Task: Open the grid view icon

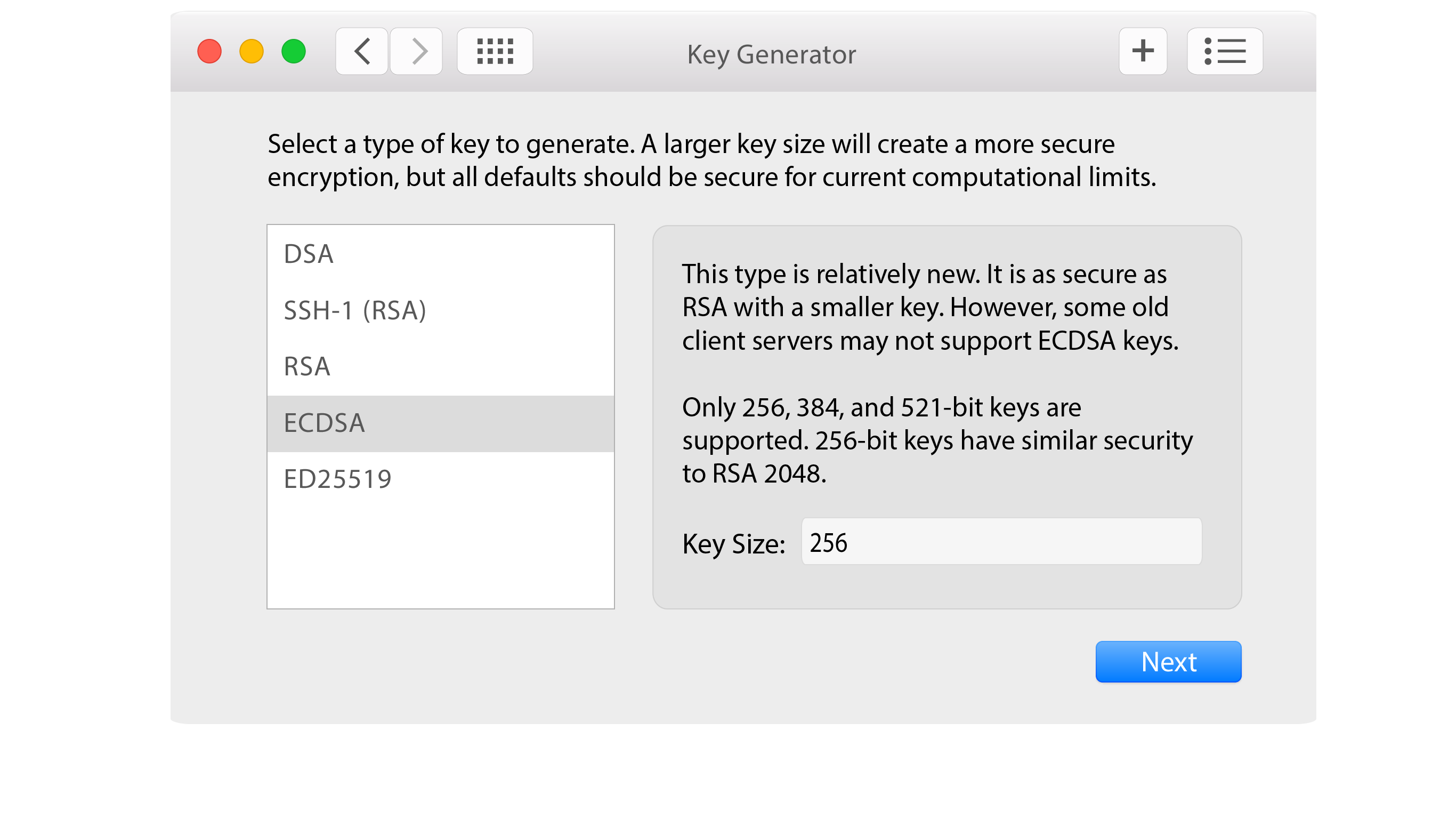Action: [495, 52]
